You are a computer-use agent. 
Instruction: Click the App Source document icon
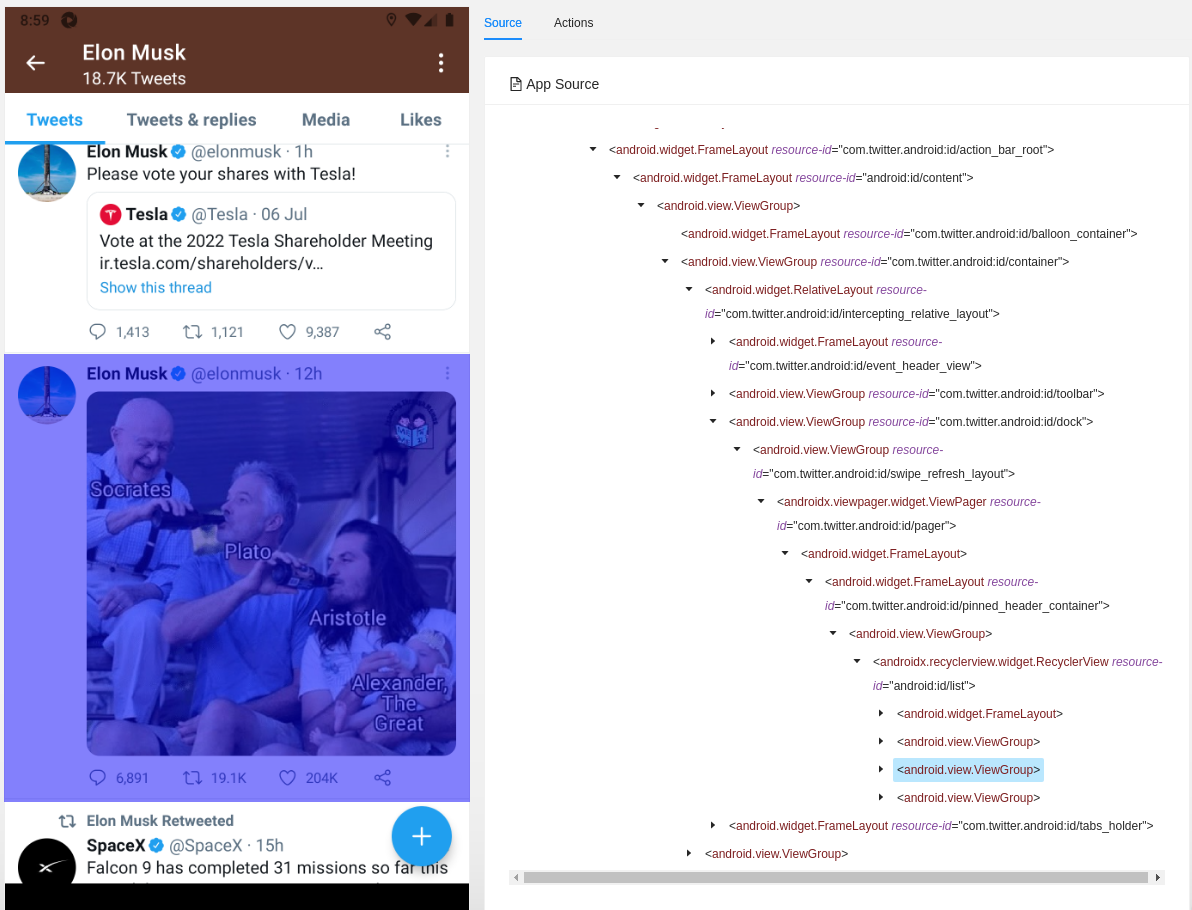pyautogui.click(x=515, y=84)
